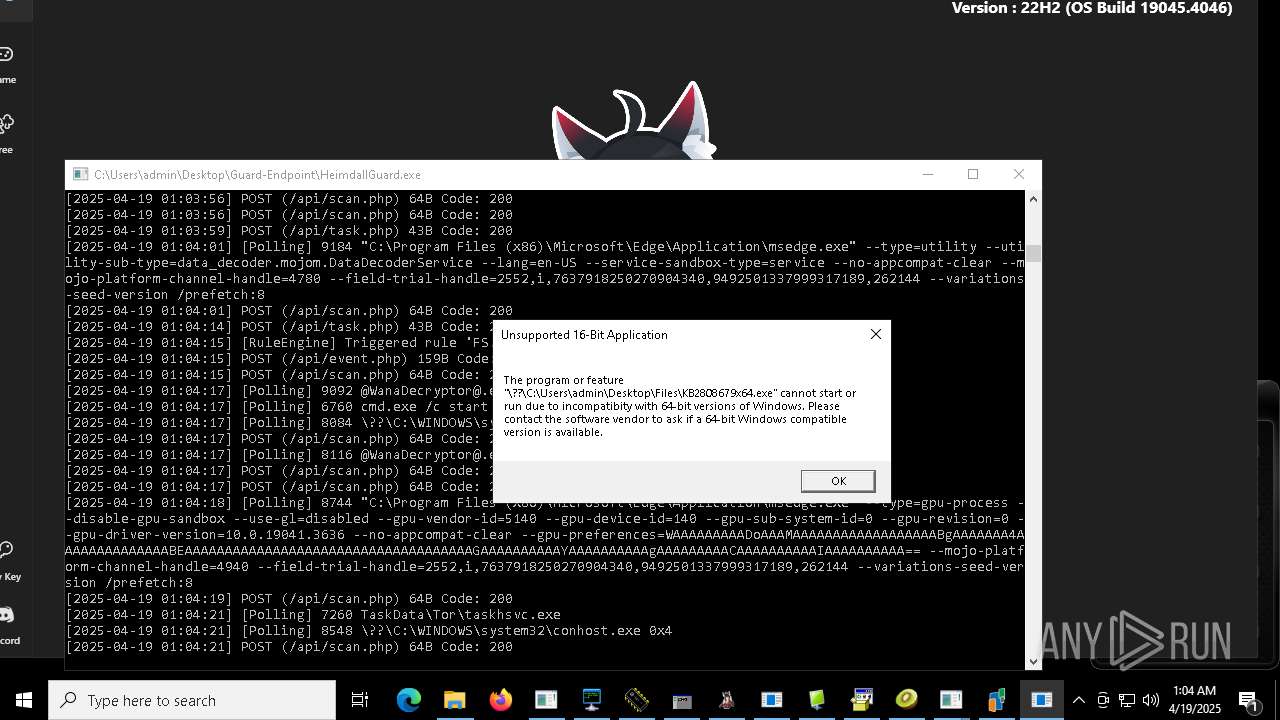Open the green cube taskbar icon
This screenshot has width=1280, height=720.
(x=817, y=700)
